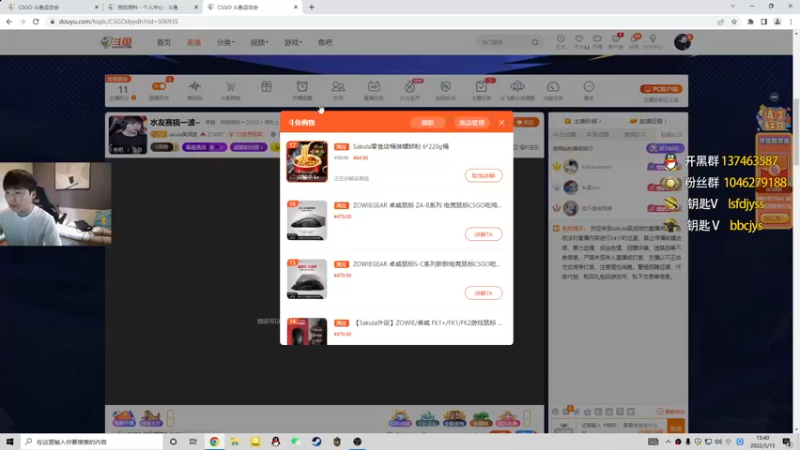800x450 pixels.
Task: Click the Douyu logo in site header
Action: click(116, 42)
